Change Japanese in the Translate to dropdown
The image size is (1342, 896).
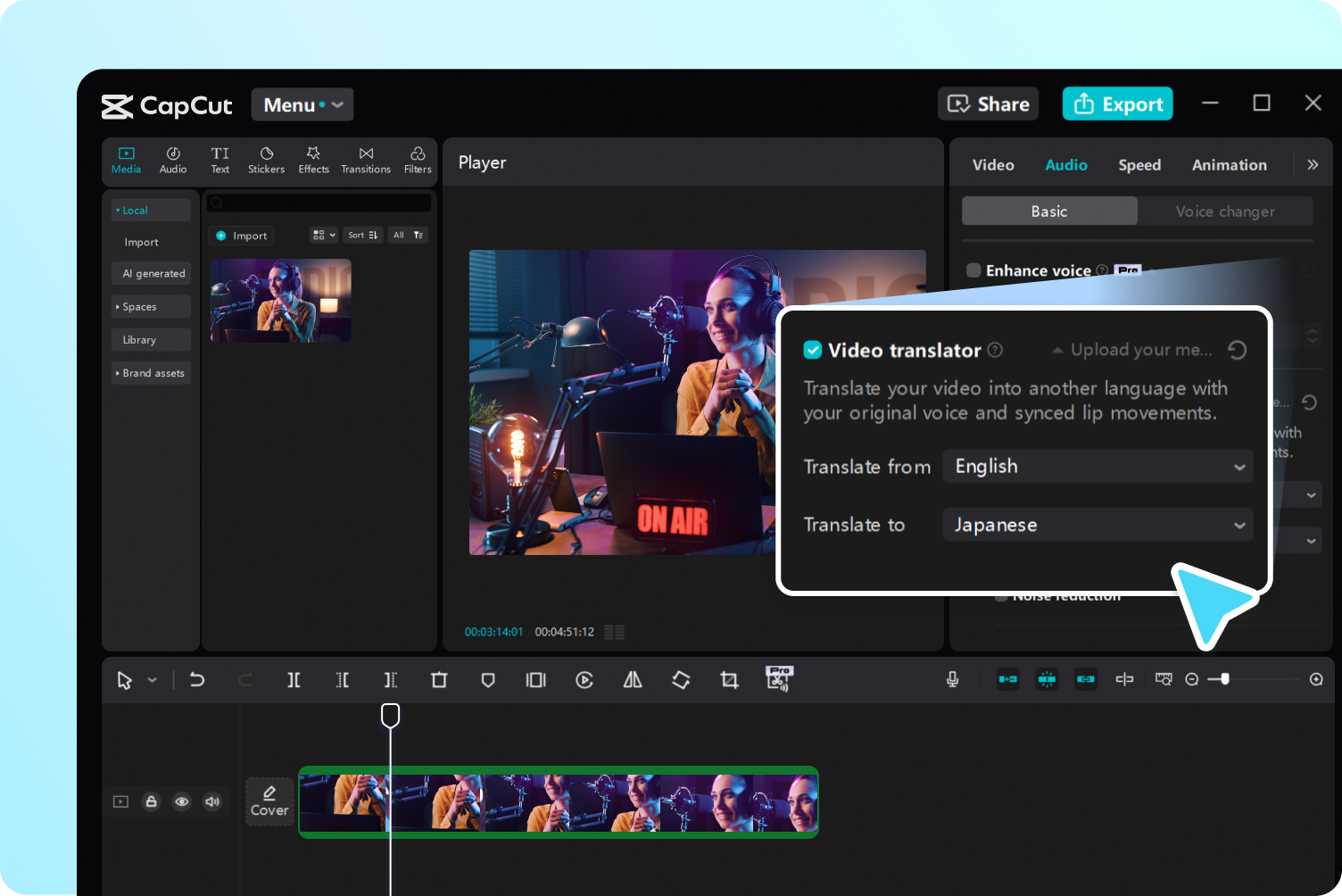click(x=1097, y=524)
